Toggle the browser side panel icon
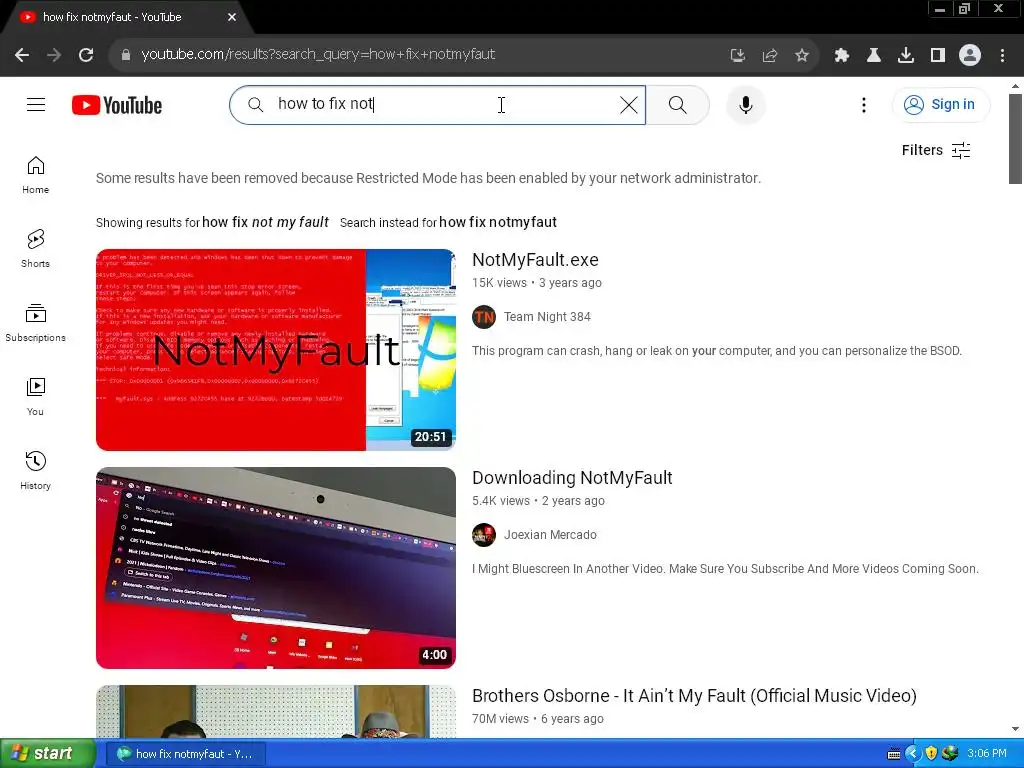The image size is (1024, 768). pos(938,56)
